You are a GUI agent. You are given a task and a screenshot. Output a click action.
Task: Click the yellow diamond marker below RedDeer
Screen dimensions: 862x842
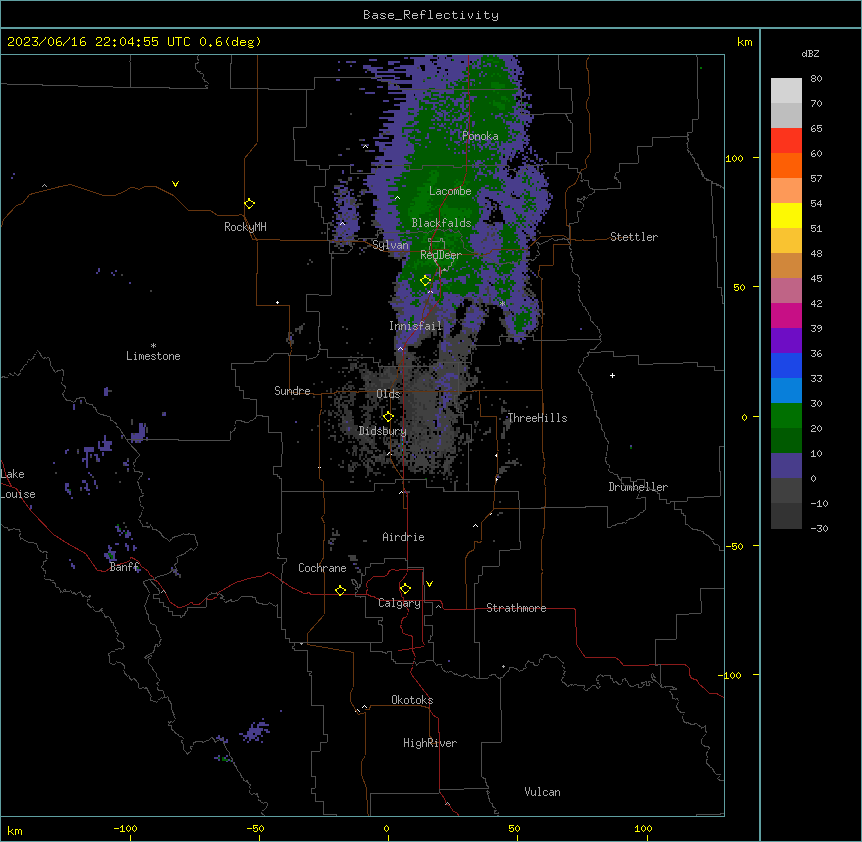(x=425, y=281)
